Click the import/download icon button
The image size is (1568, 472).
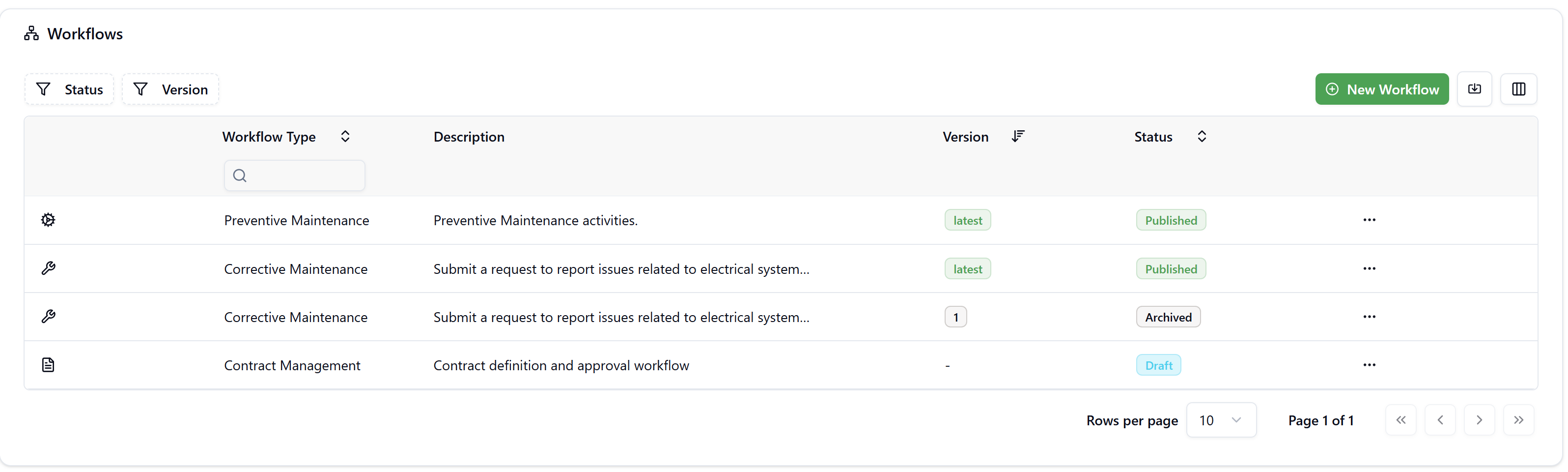[1474, 89]
